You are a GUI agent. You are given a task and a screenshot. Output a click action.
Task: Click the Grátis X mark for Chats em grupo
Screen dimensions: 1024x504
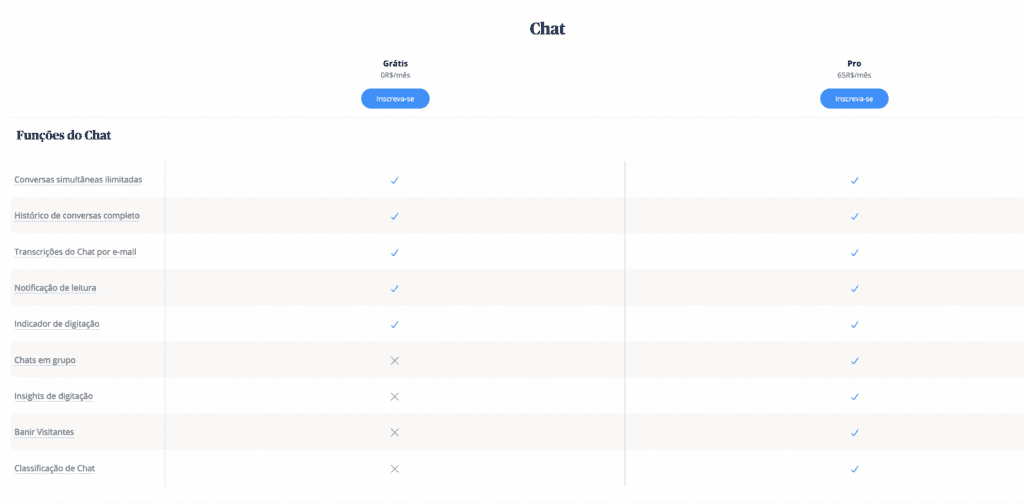coord(394,360)
